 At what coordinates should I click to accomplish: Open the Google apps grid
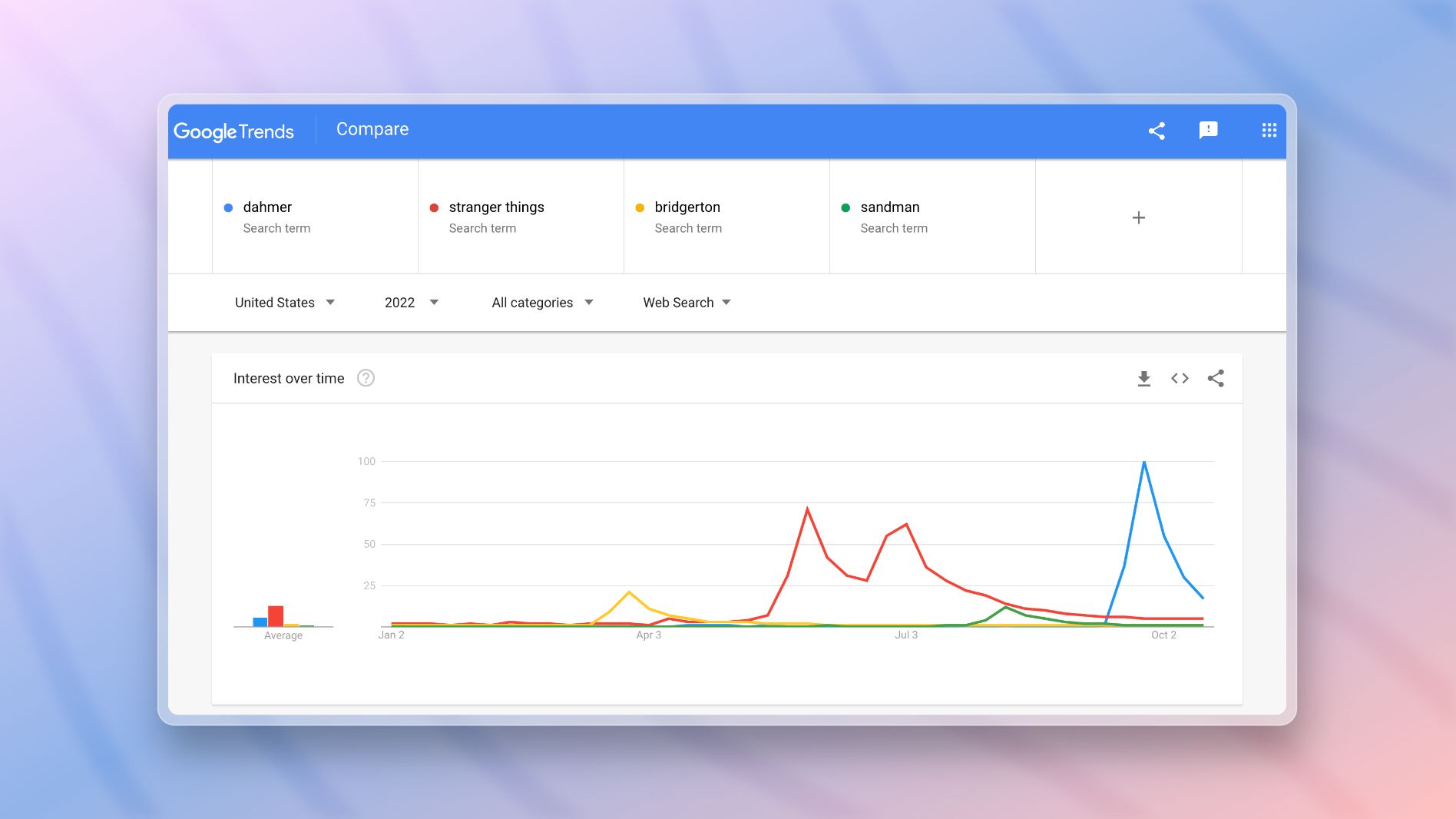coord(1269,131)
